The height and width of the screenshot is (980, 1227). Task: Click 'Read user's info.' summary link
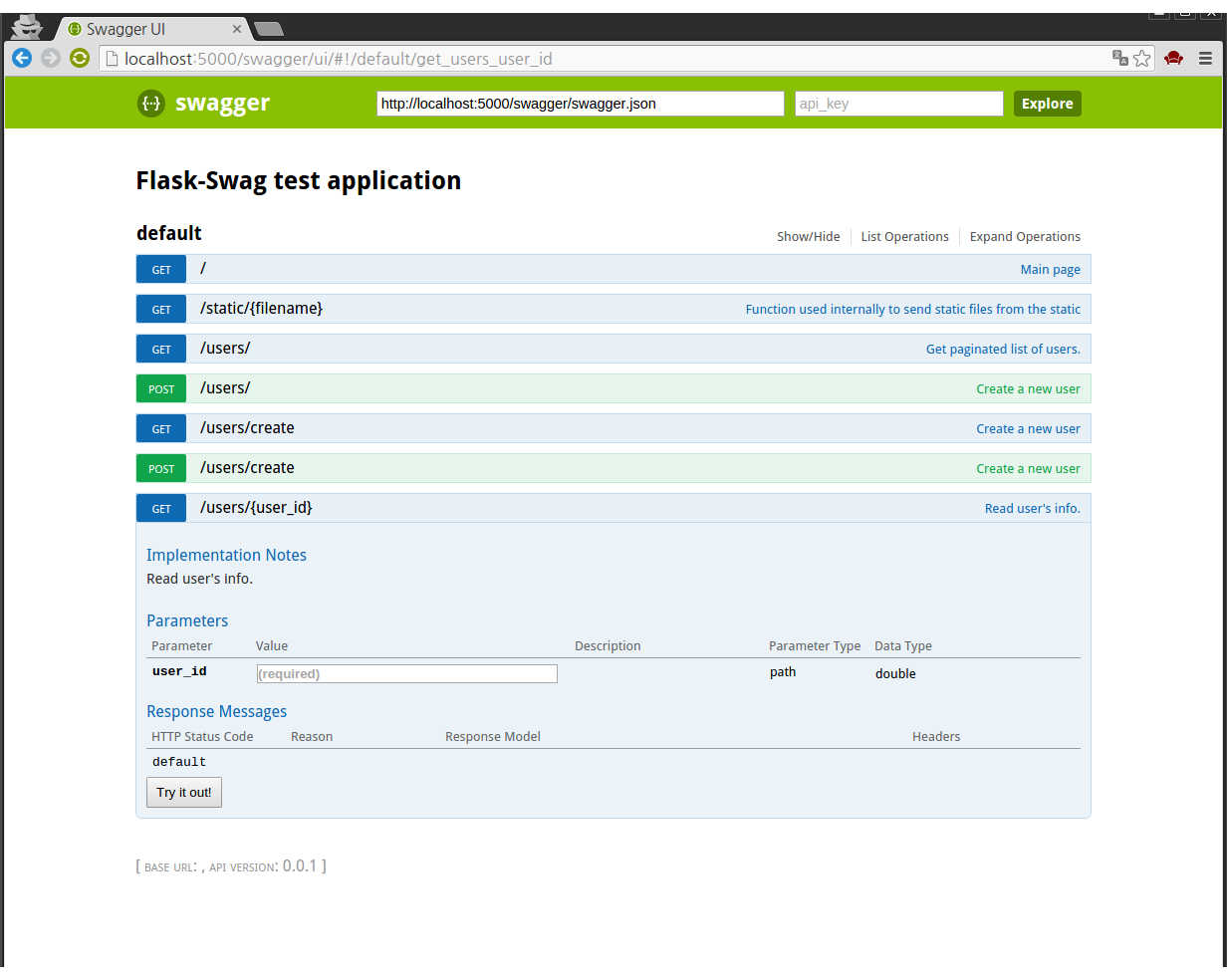pyautogui.click(x=1033, y=509)
